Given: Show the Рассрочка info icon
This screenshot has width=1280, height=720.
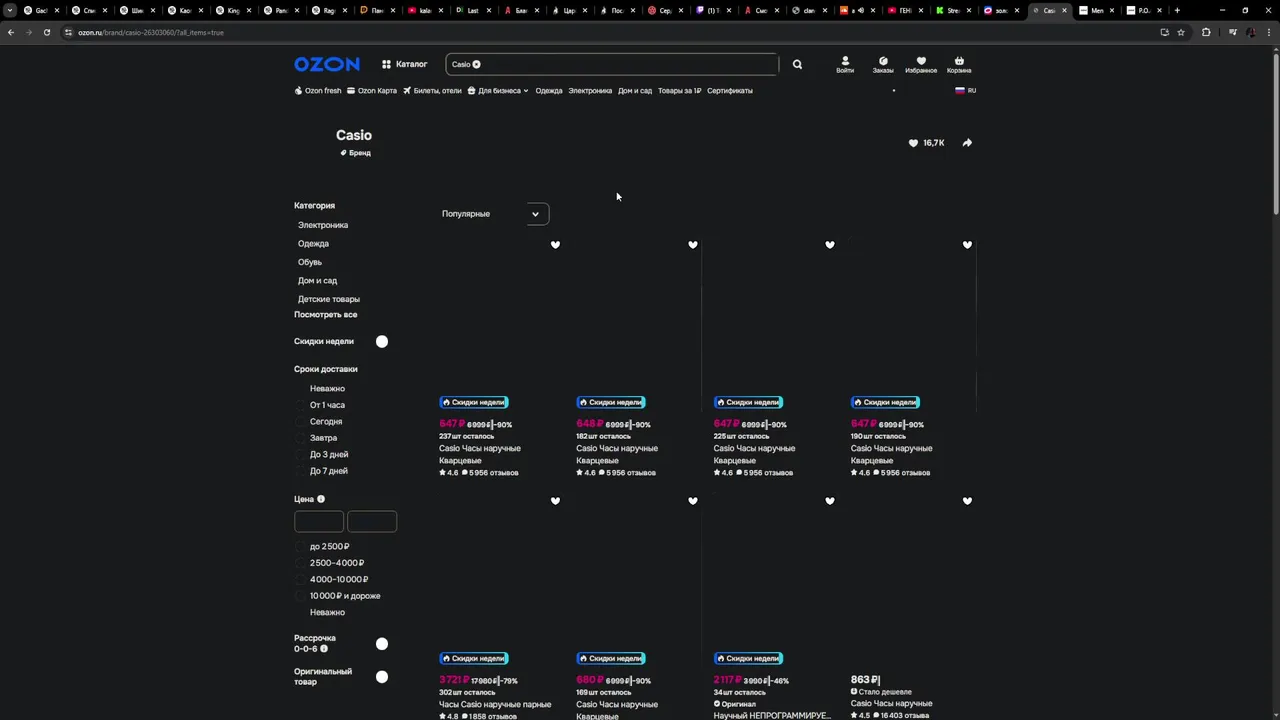Looking at the screenshot, I should 323,649.
